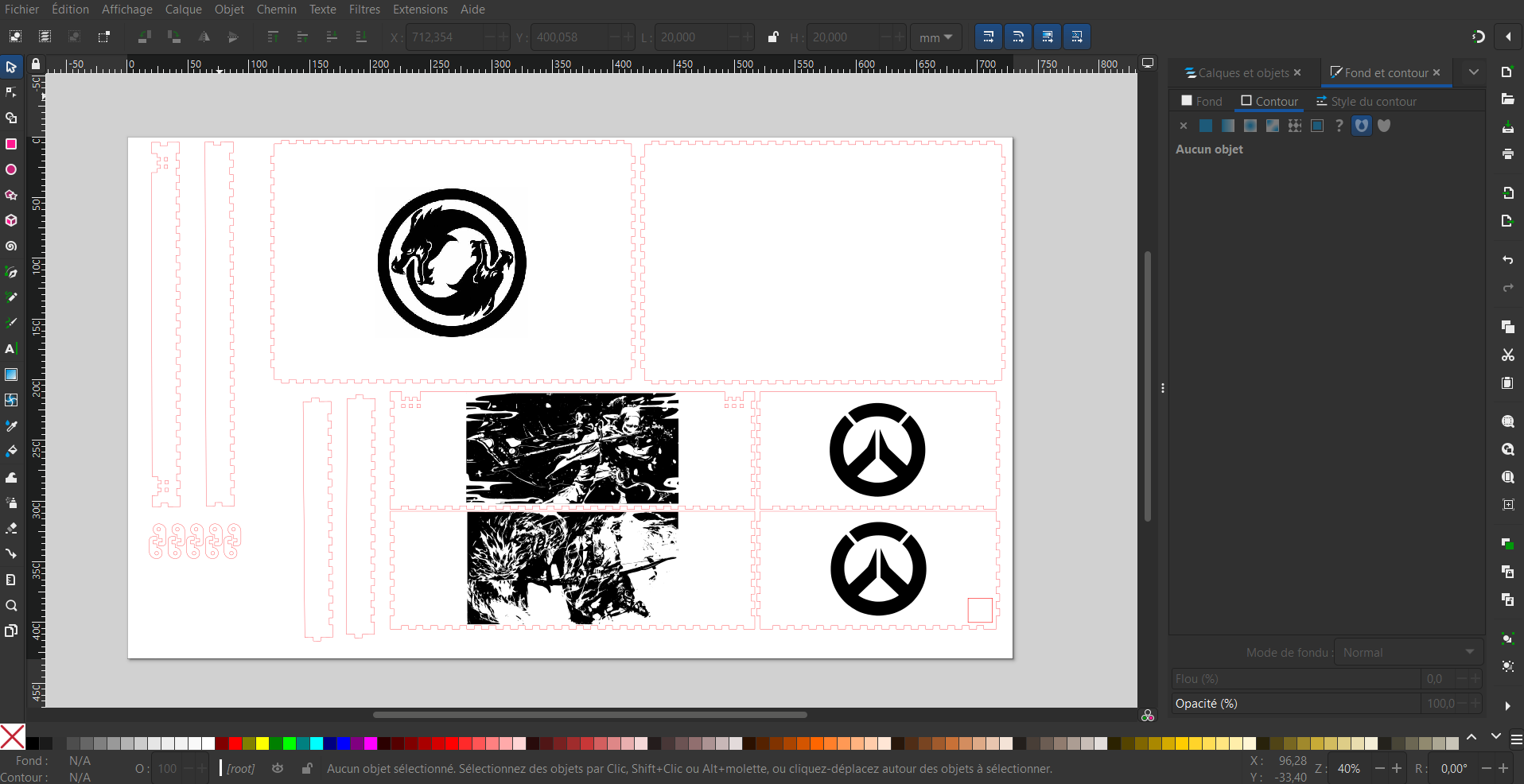The height and width of the screenshot is (784, 1524).
Task: Click zoom plus button in status bar
Action: pos(1397,768)
